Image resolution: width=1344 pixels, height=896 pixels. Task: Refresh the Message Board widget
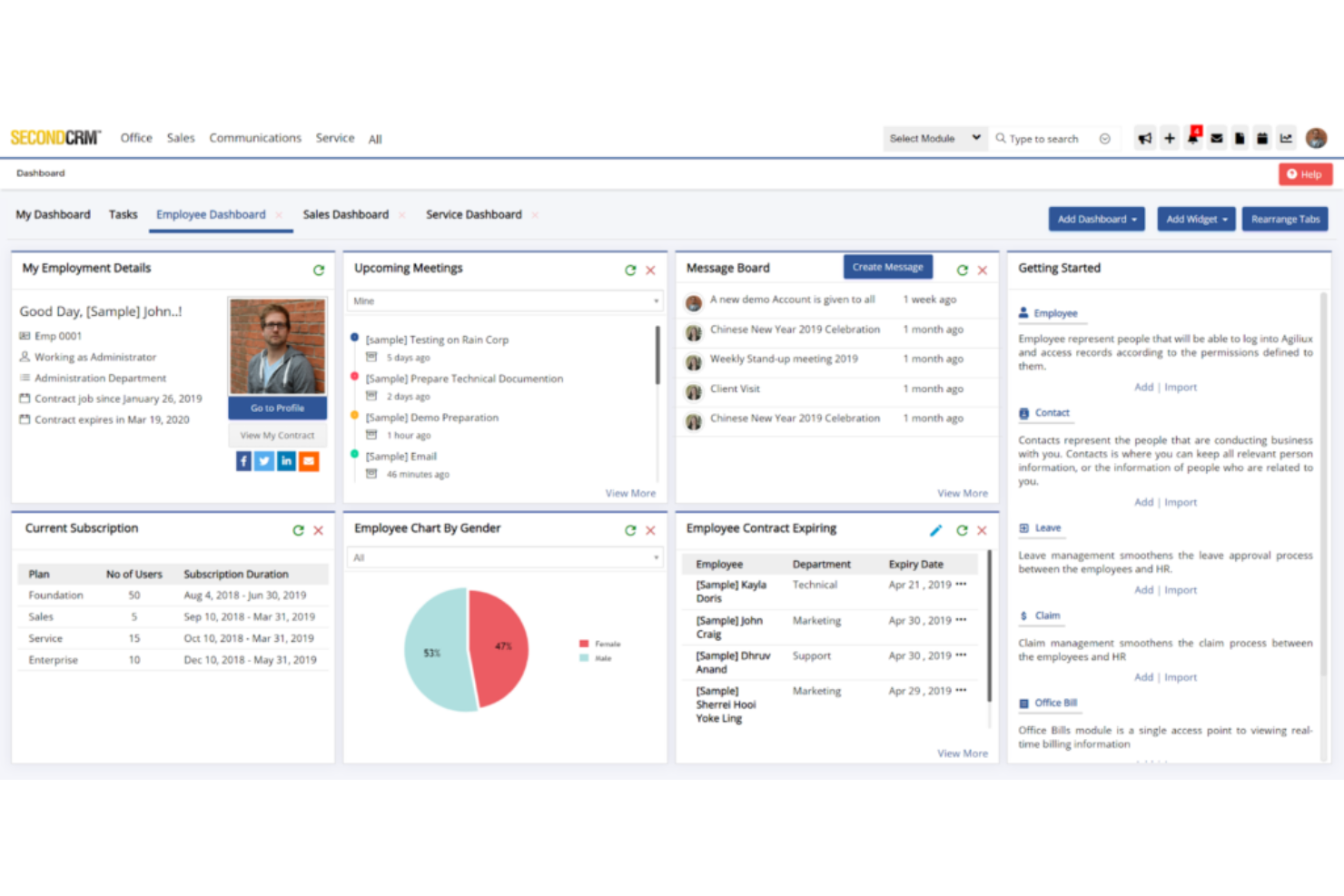pos(962,269)
